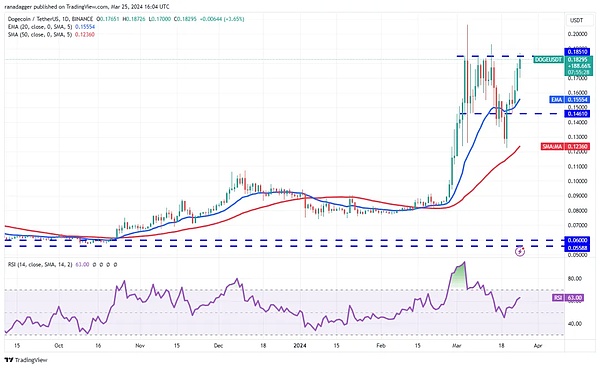Open the USDT currency selector
The height and width of the screenshot is (368, 600).
577,20
